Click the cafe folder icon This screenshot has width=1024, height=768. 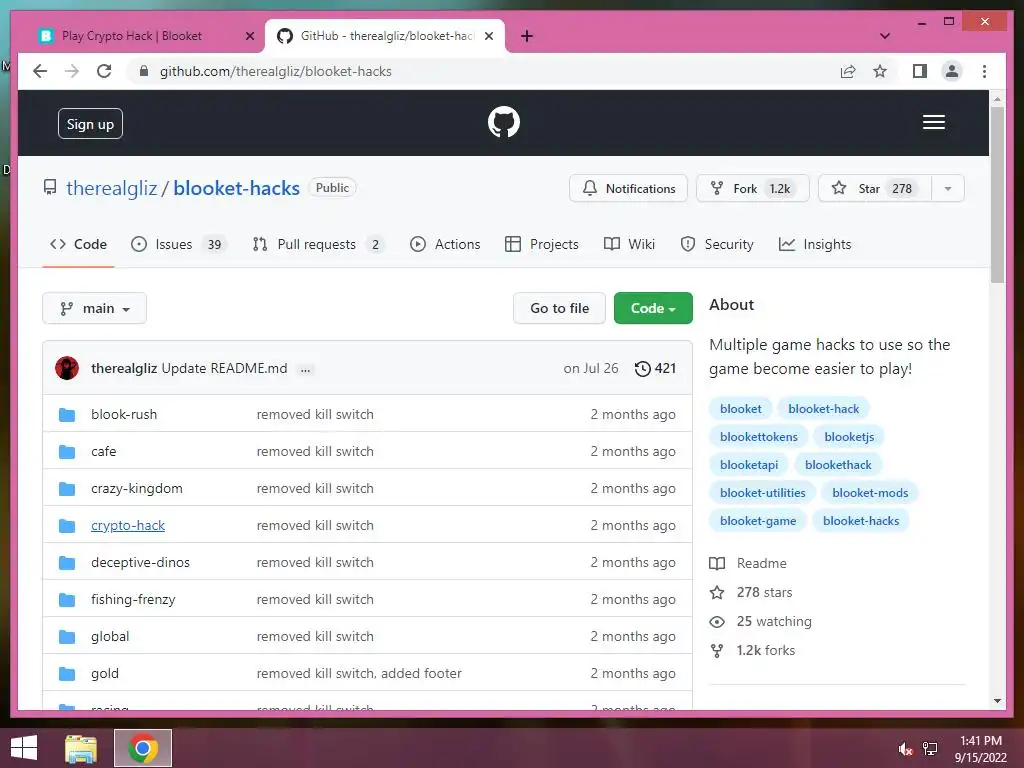[67, 452]
